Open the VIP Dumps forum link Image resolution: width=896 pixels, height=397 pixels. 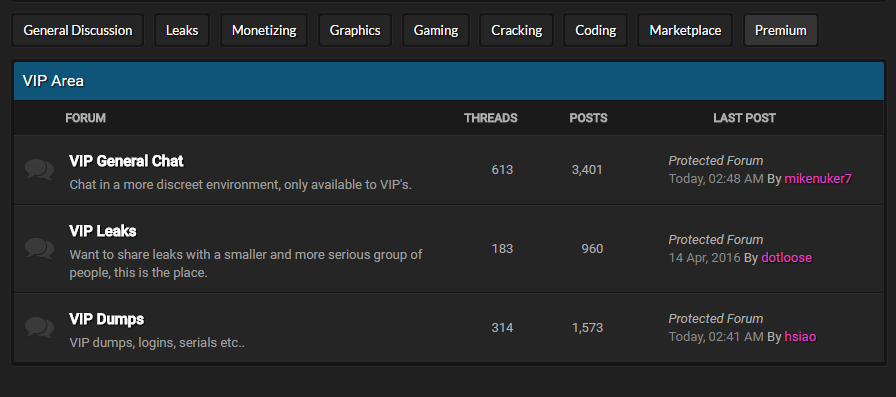(106, 318)
